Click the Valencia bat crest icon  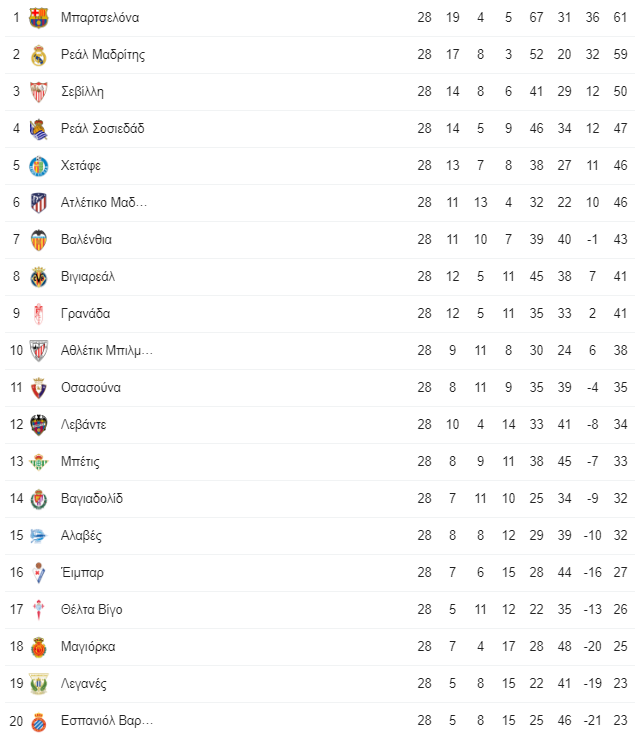[39, 240]
